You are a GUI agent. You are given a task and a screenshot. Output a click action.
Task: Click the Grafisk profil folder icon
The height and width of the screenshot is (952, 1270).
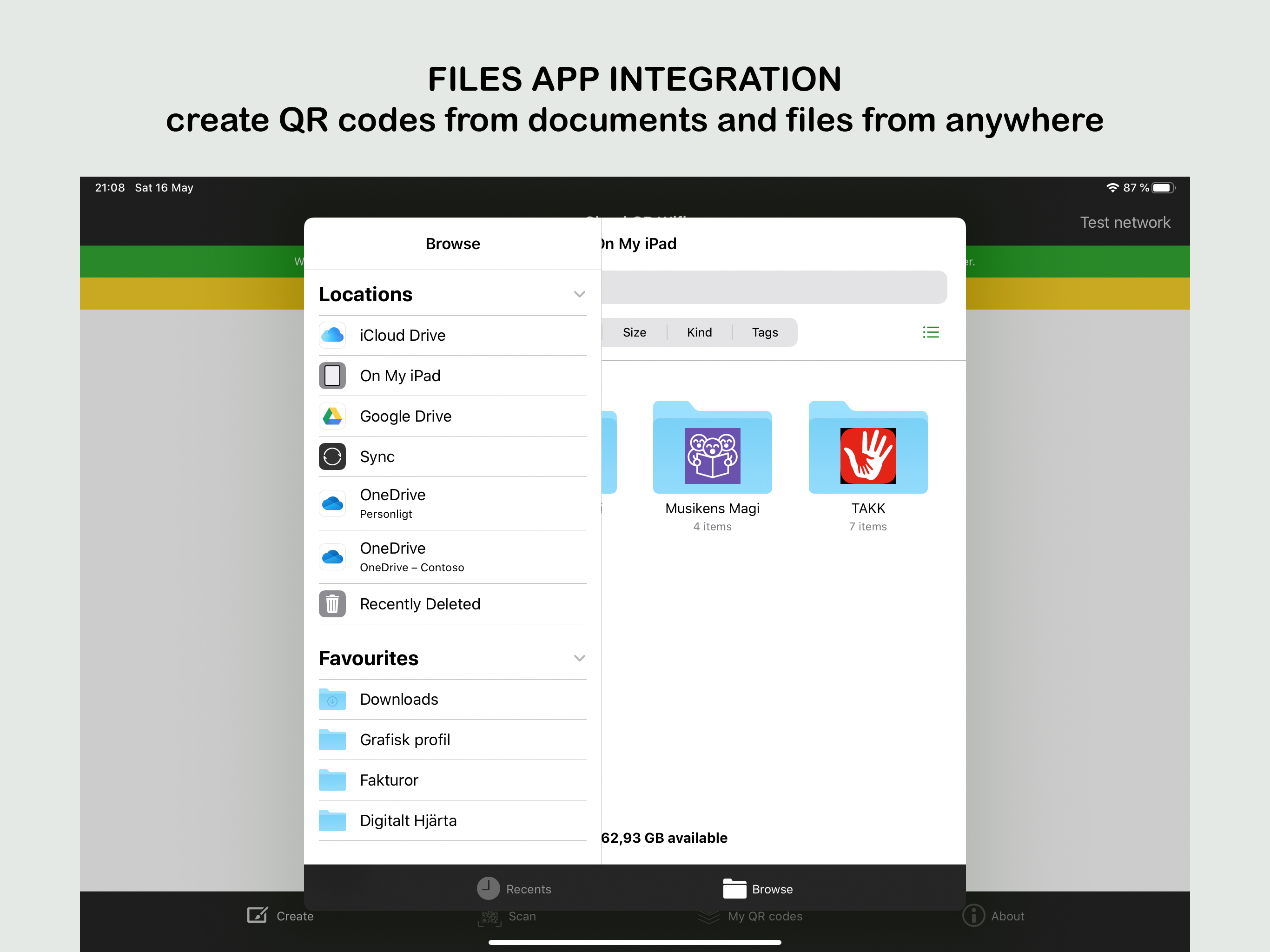[332, 740]
